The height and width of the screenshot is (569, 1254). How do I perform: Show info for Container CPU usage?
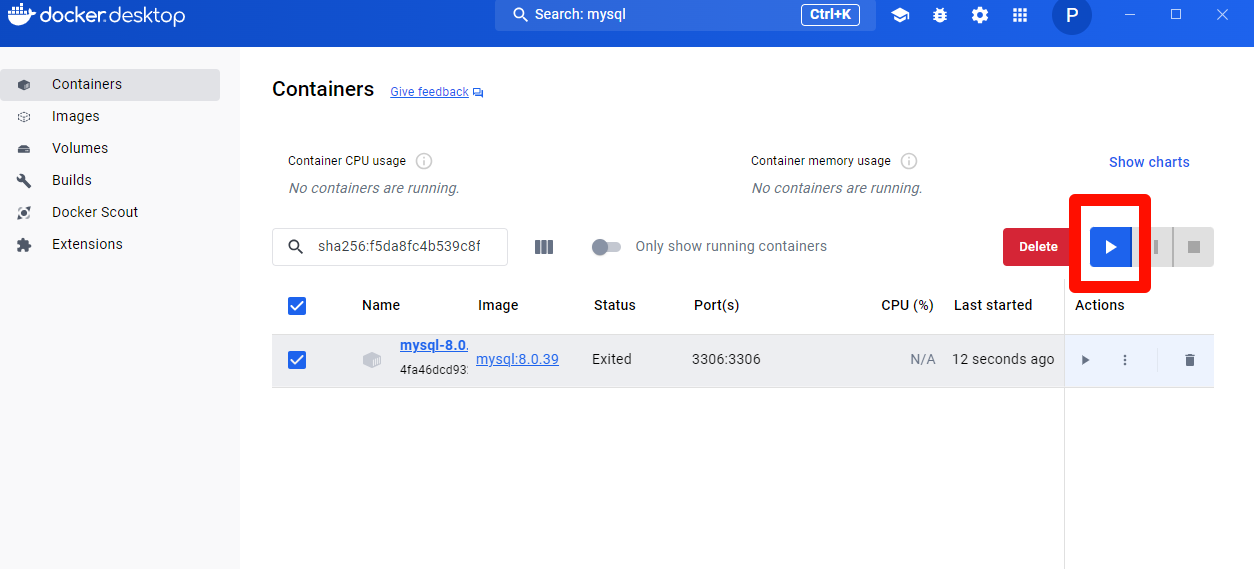pyautogui.click(x=423, y=161)
